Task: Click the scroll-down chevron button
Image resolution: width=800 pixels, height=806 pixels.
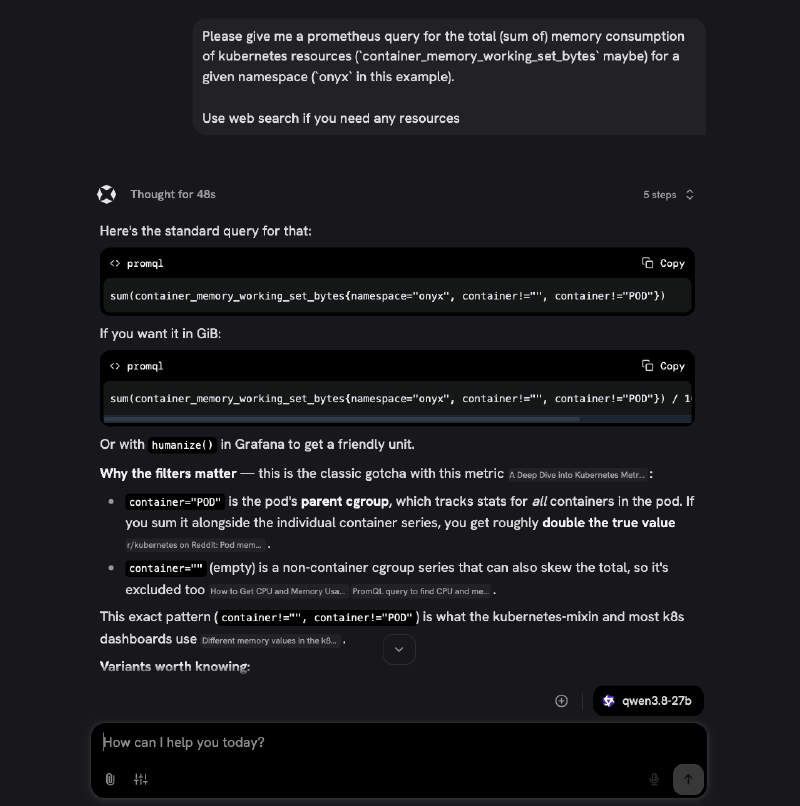Action: coord(399,649)
